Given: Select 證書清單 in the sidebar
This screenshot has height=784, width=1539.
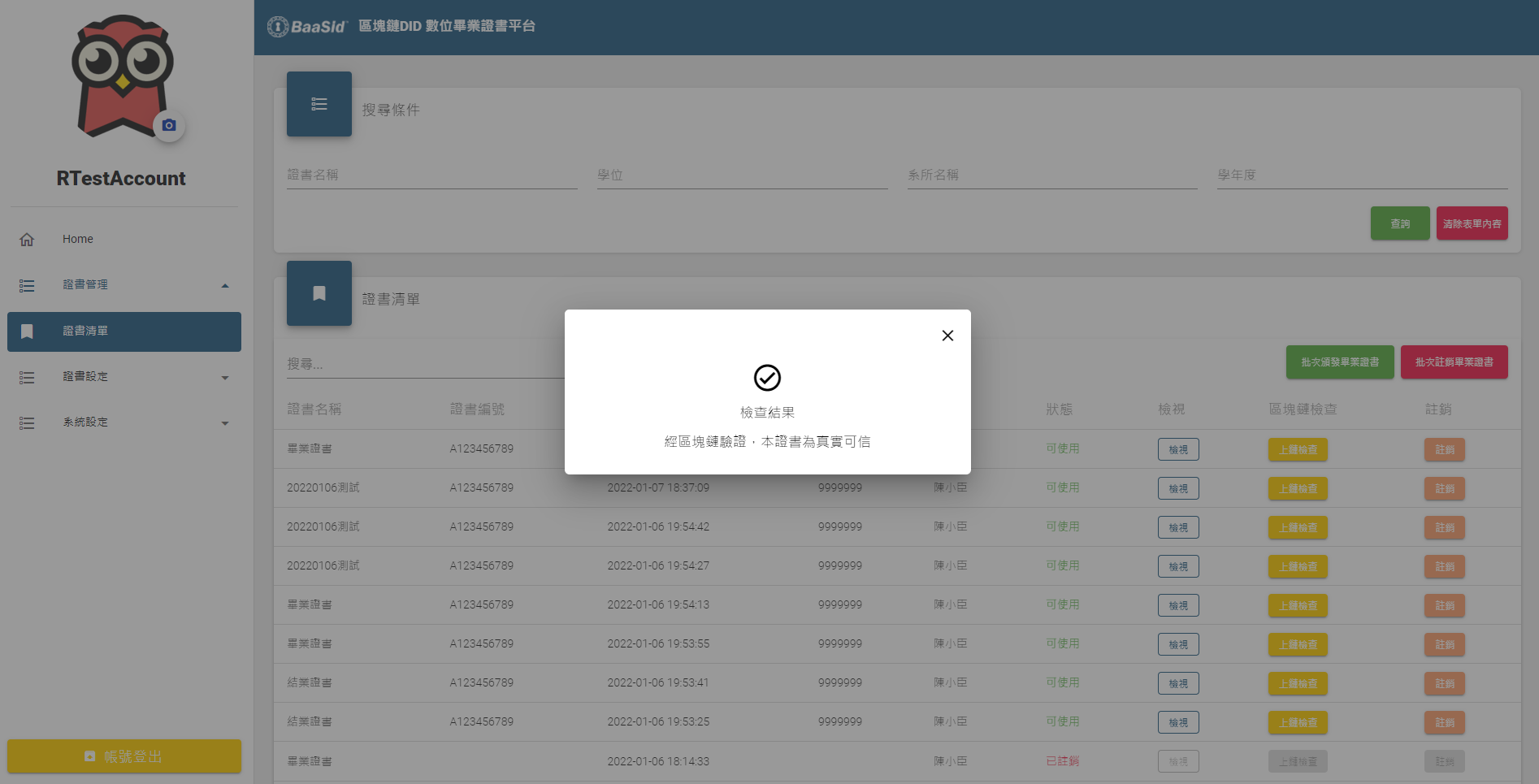Looking at the screenshot, I should tap(85, 331).
